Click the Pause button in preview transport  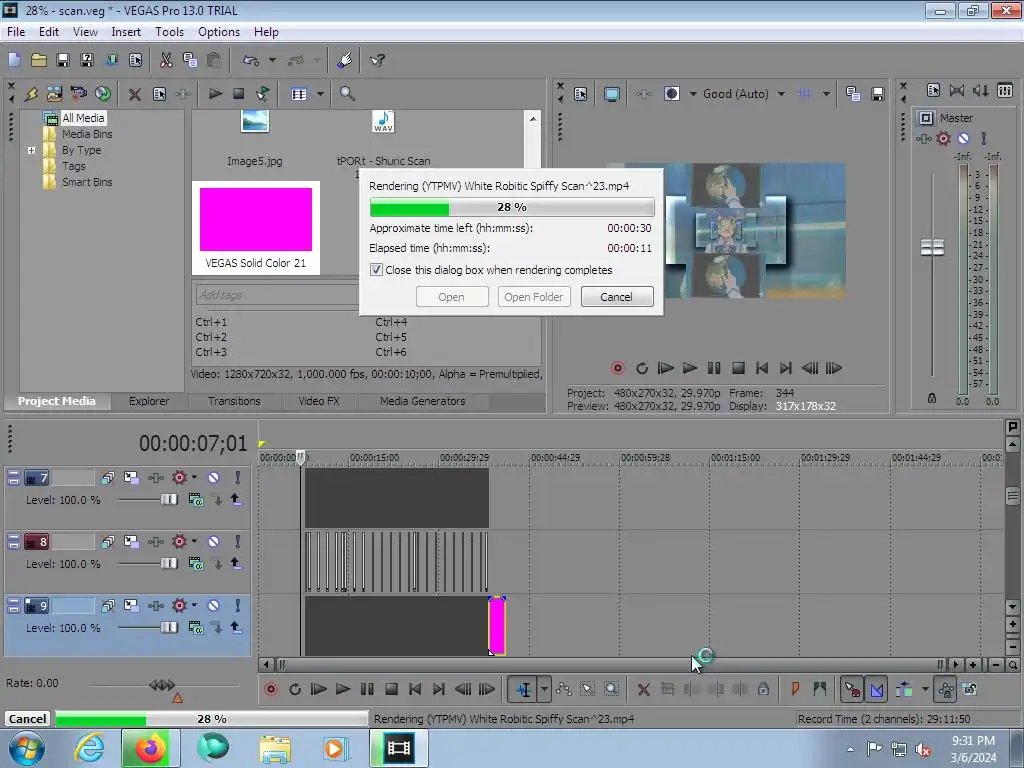click(714, 368)
